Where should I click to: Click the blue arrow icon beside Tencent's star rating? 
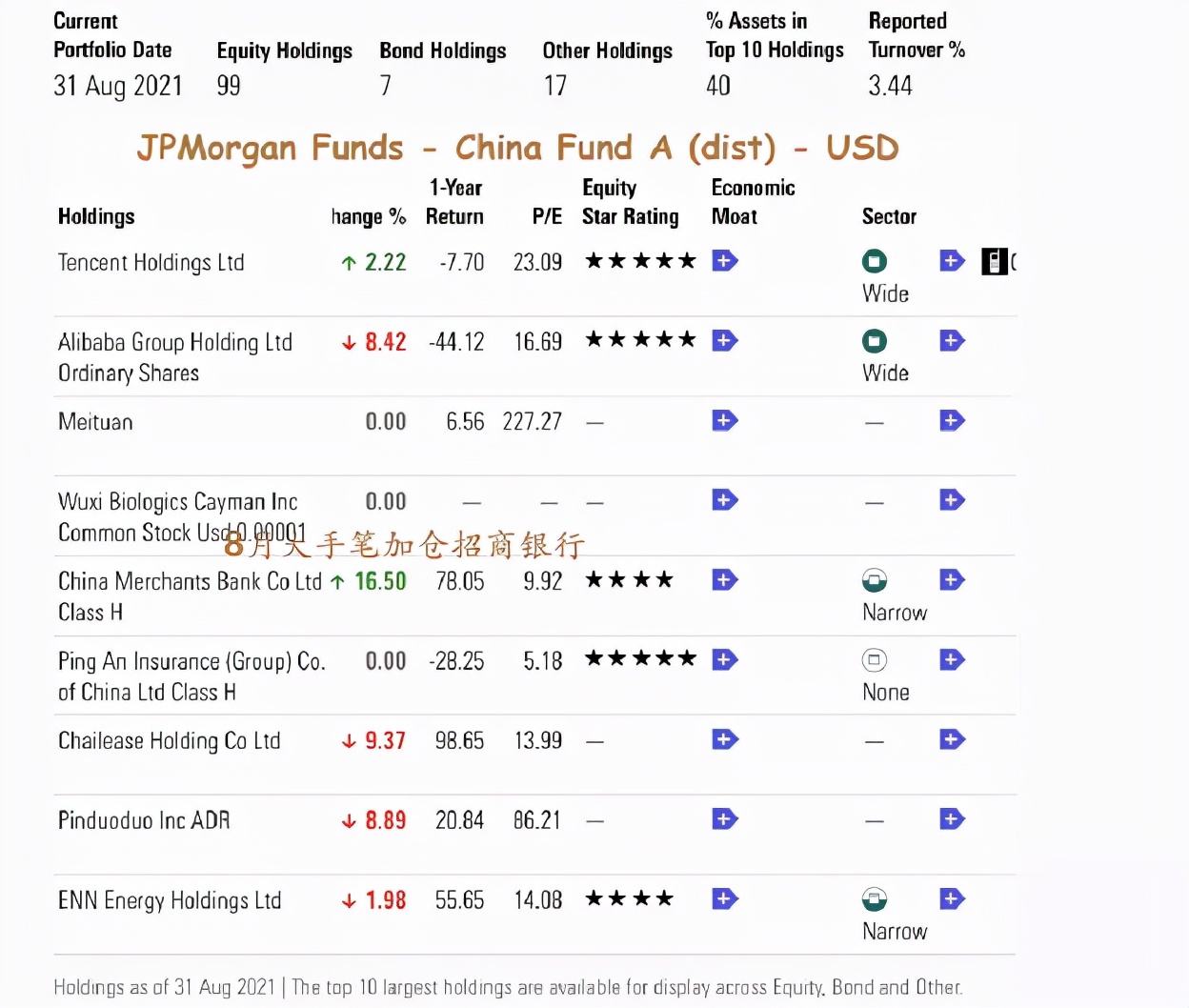click(725, 261)
